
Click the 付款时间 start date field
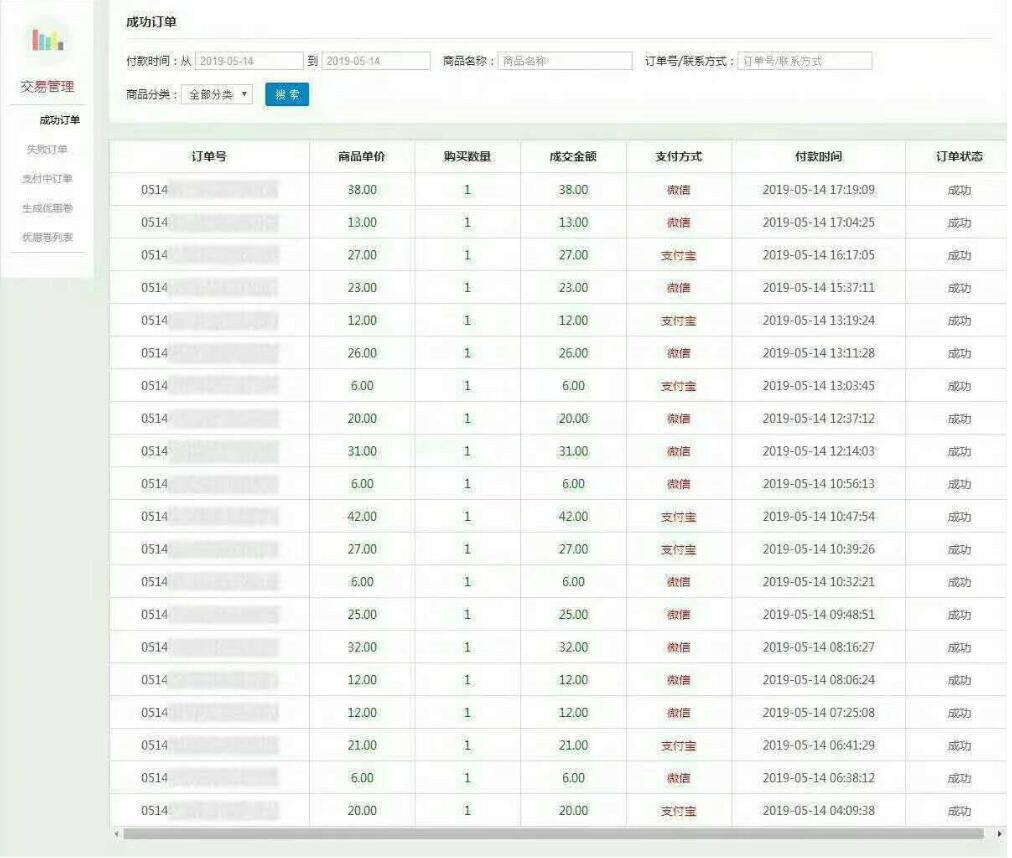pos(249,61)
